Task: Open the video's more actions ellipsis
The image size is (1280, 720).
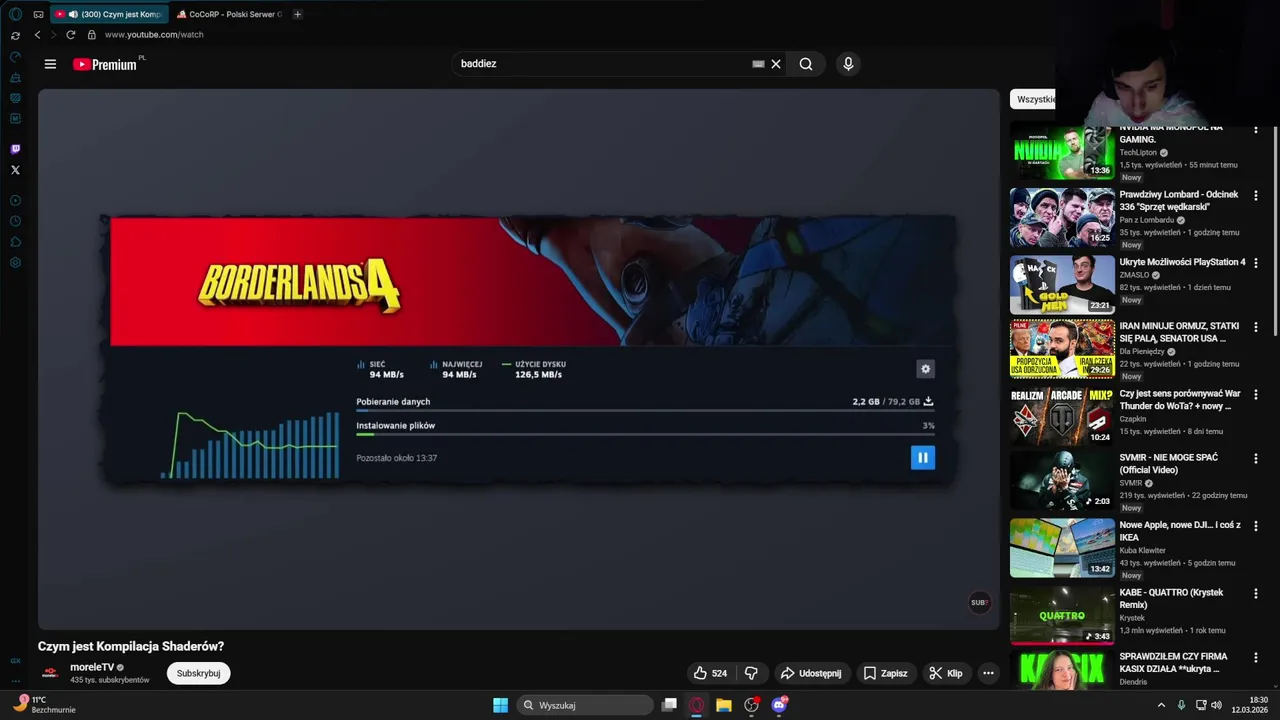Action: (x=988, y=673)
